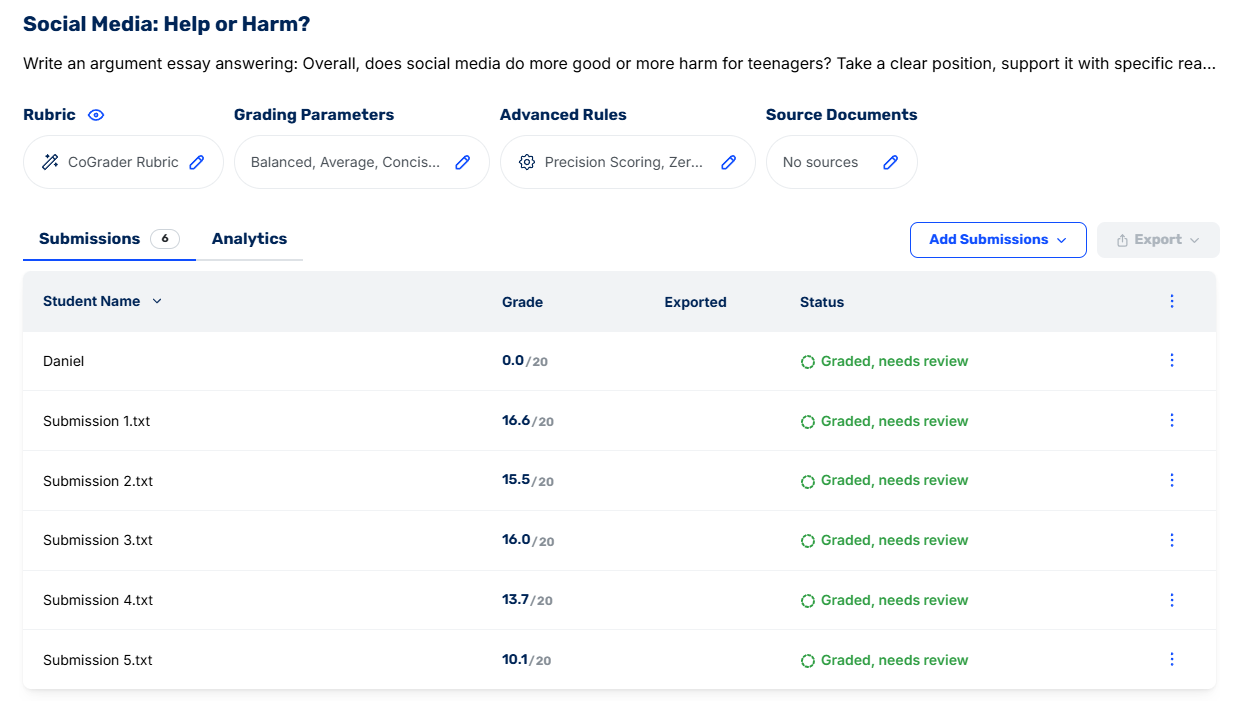Click the CoGrader Rubric magic wand icon
This screenshot has width=1240, height=715.
[50, 162]
